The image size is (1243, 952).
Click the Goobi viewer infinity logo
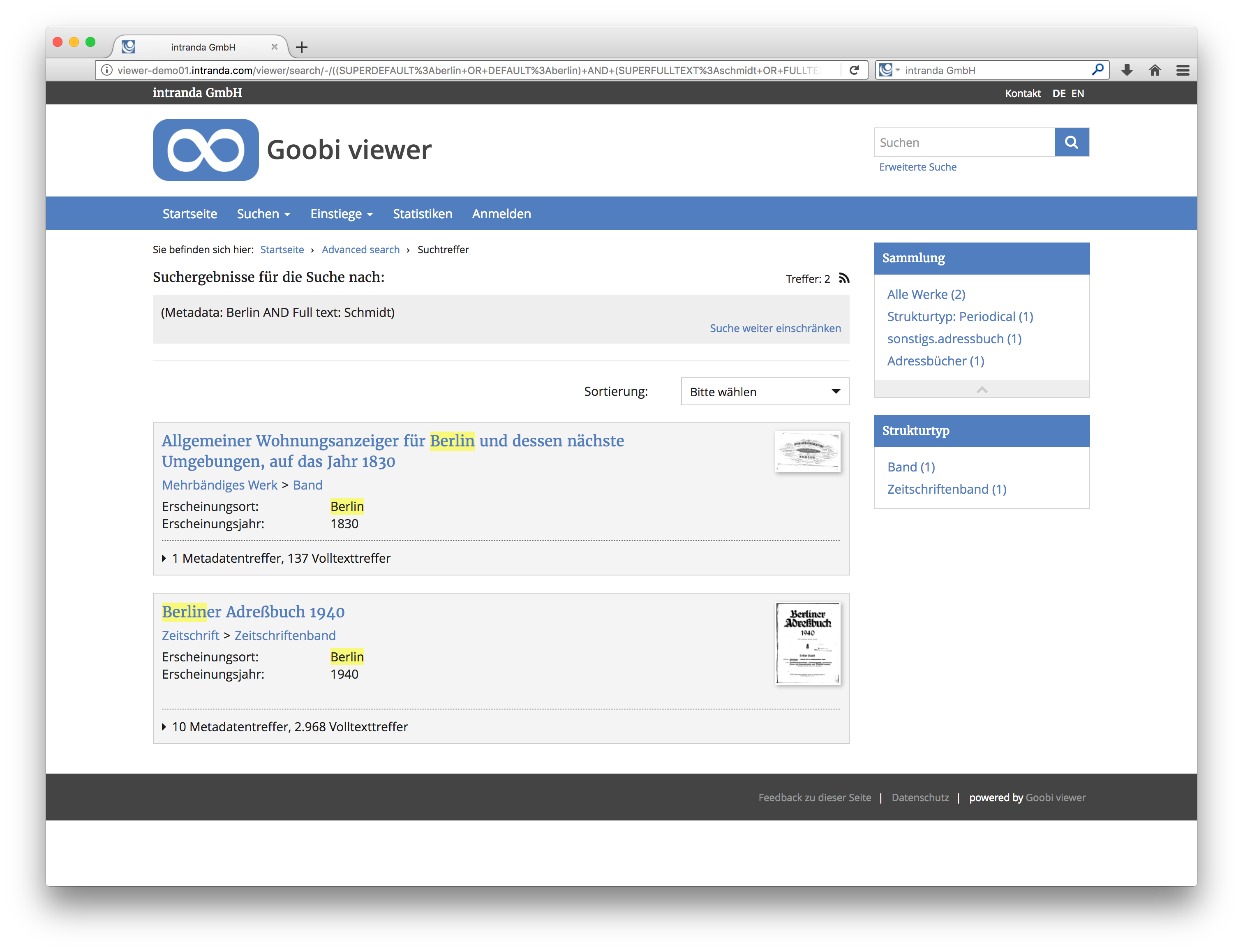[x=205, y=150]
